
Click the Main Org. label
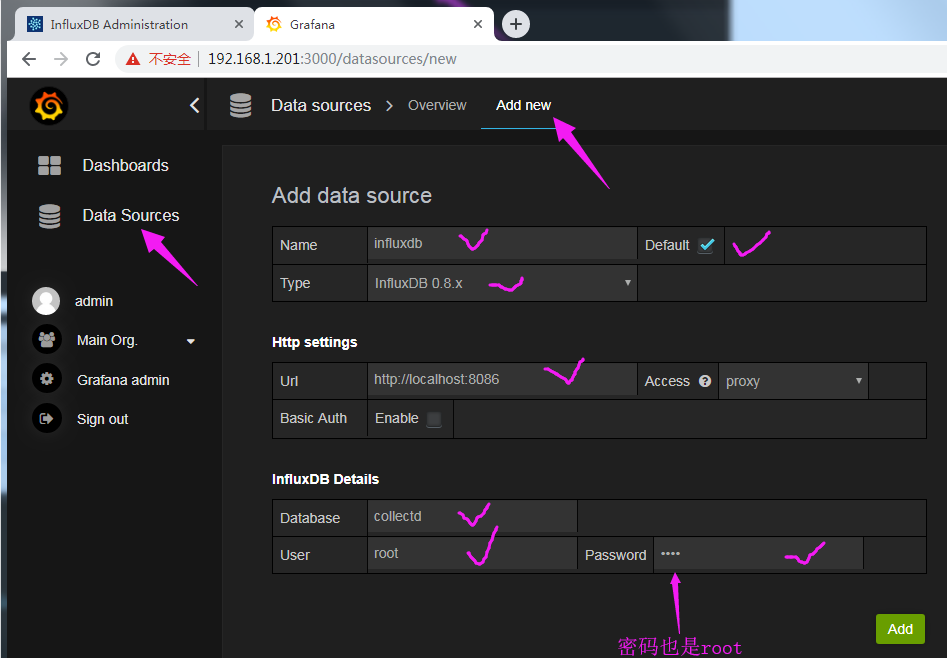108,340
